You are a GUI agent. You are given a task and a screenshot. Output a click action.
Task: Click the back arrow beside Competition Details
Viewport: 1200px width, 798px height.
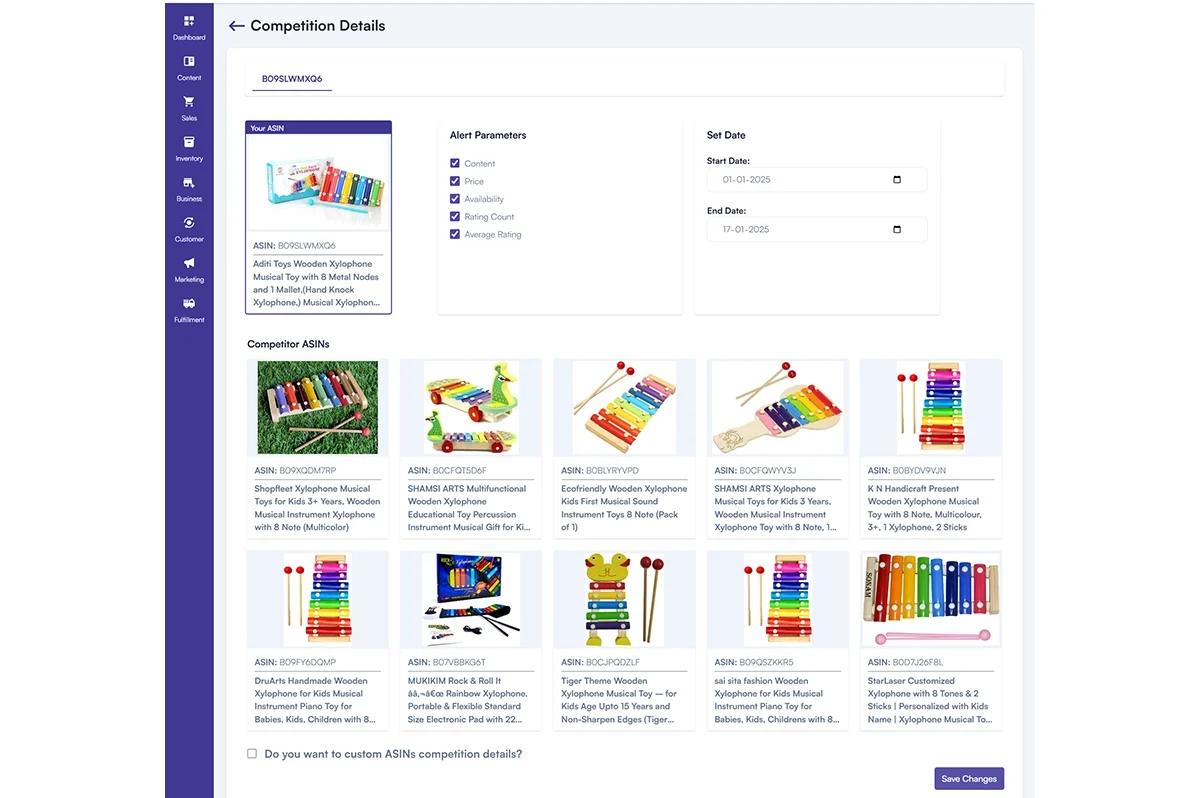(x=236, y=26)
